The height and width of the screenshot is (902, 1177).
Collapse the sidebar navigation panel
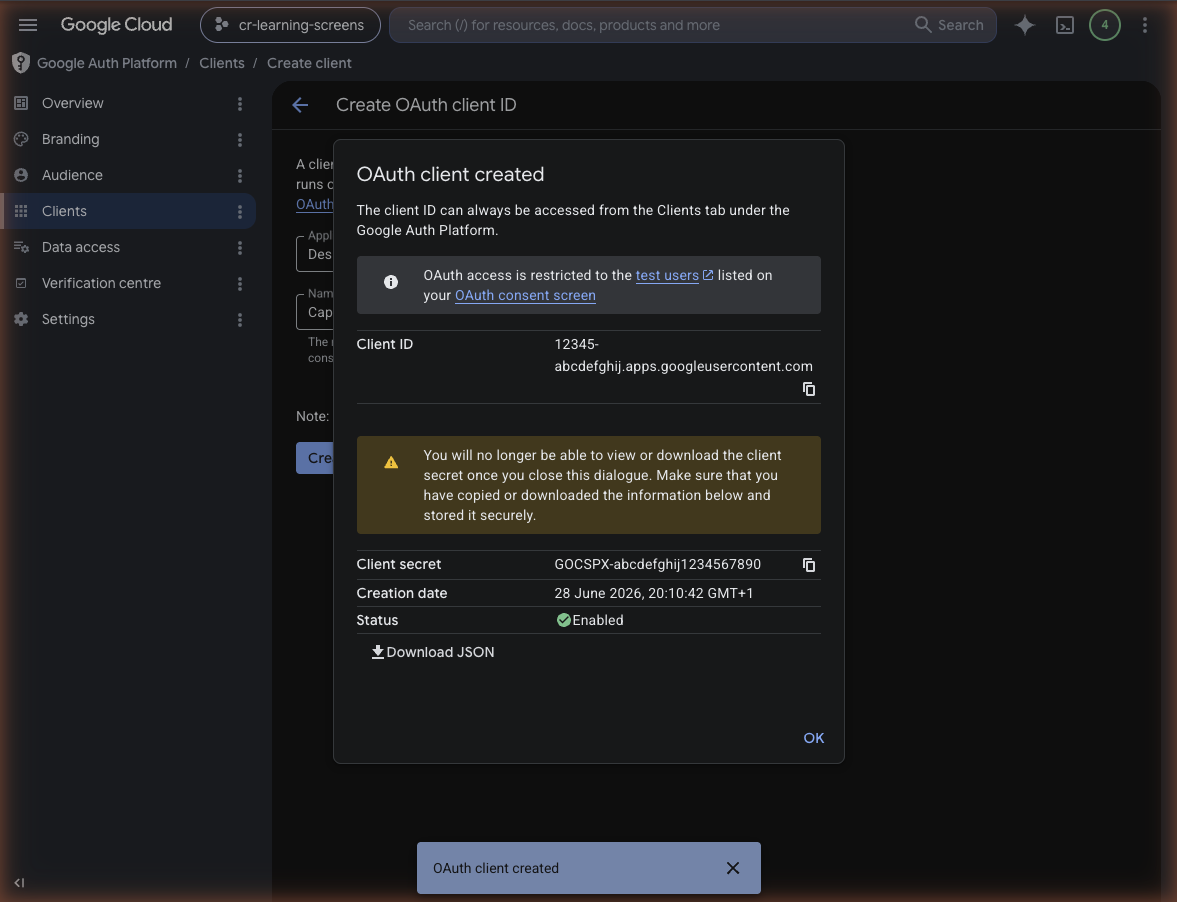20,882
